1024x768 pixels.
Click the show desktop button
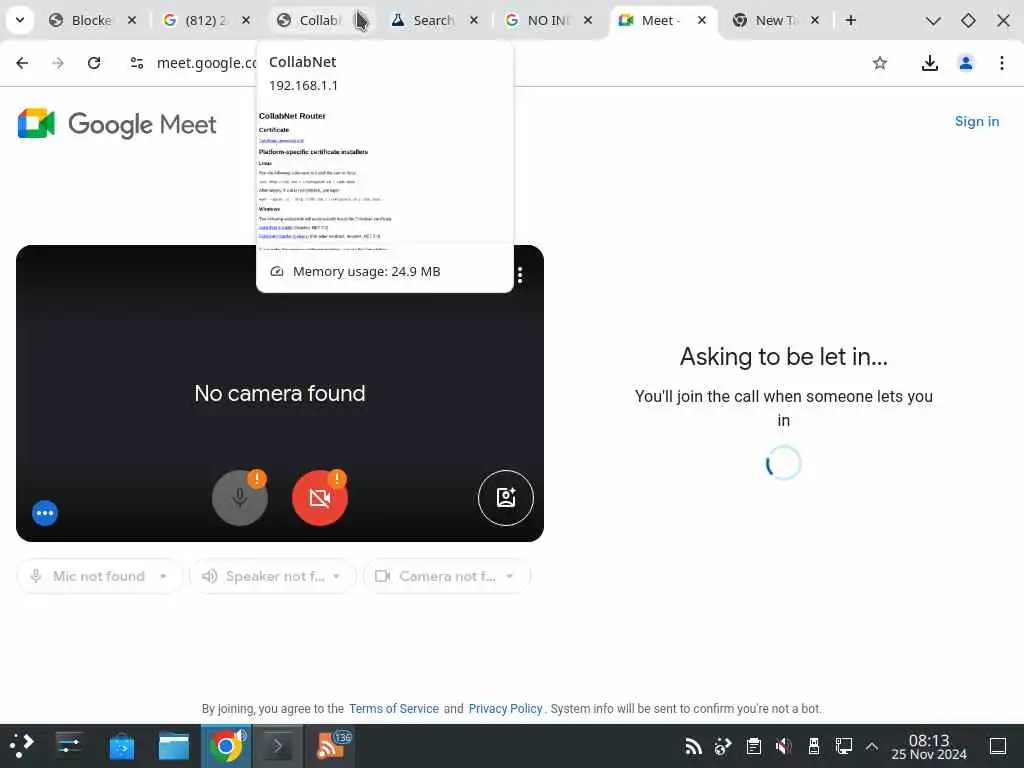click(x=998, y=746)
